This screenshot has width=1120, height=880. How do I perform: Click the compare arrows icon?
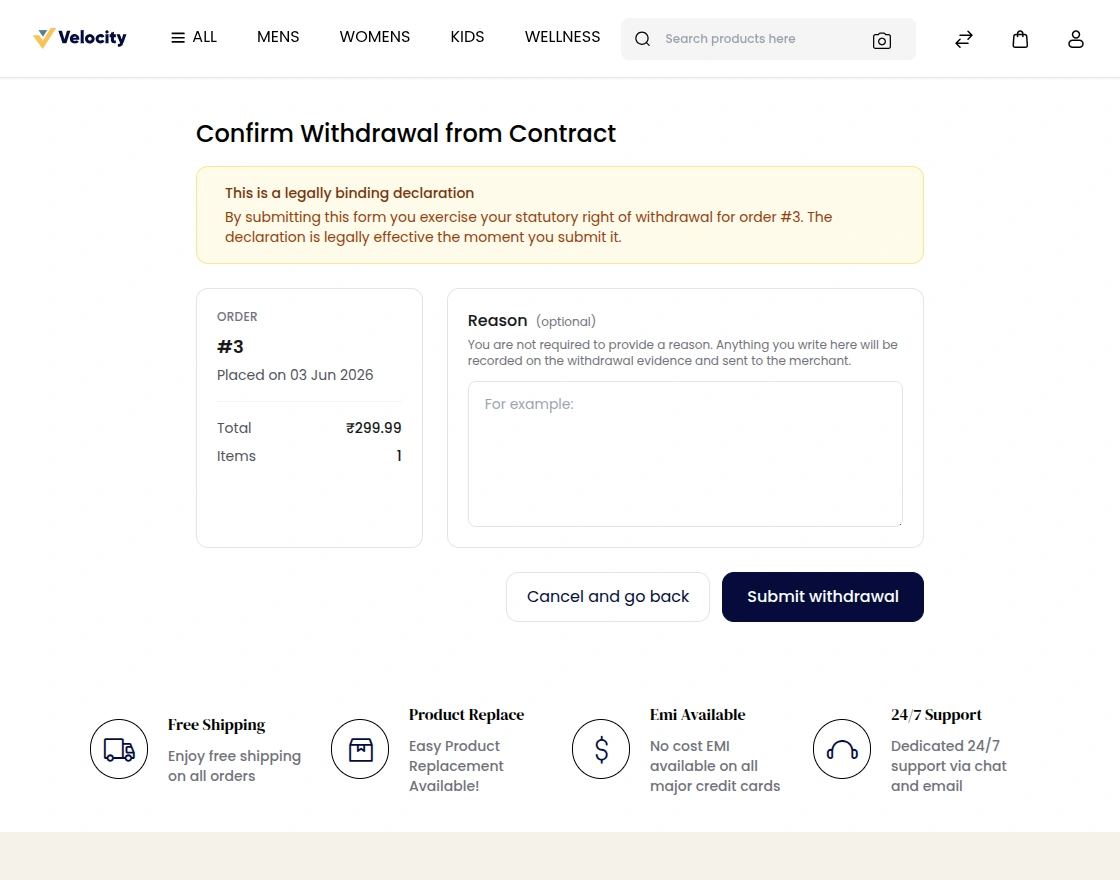[x=964, y=39]
